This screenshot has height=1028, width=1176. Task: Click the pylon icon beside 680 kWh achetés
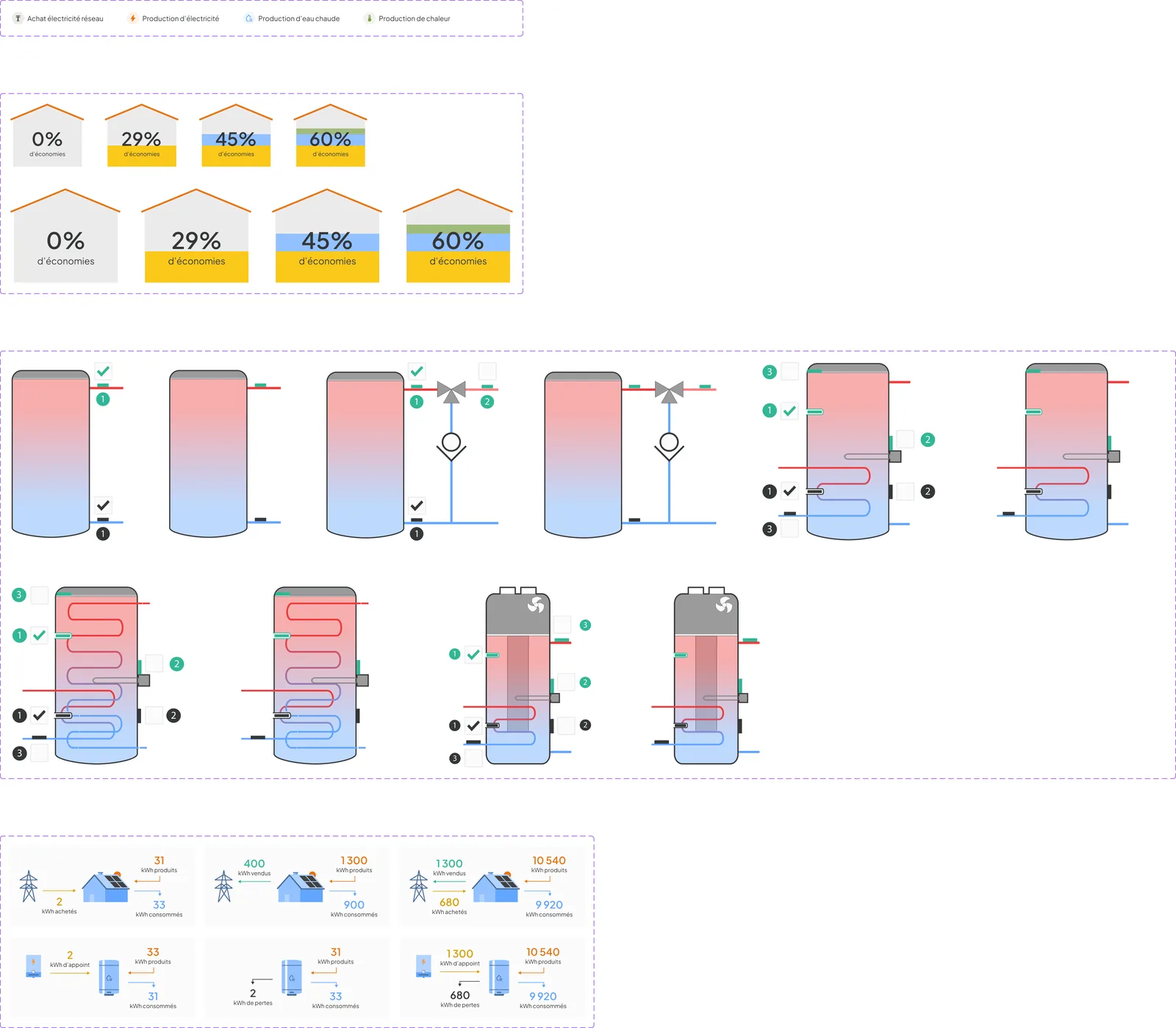[x=419, y=886]
